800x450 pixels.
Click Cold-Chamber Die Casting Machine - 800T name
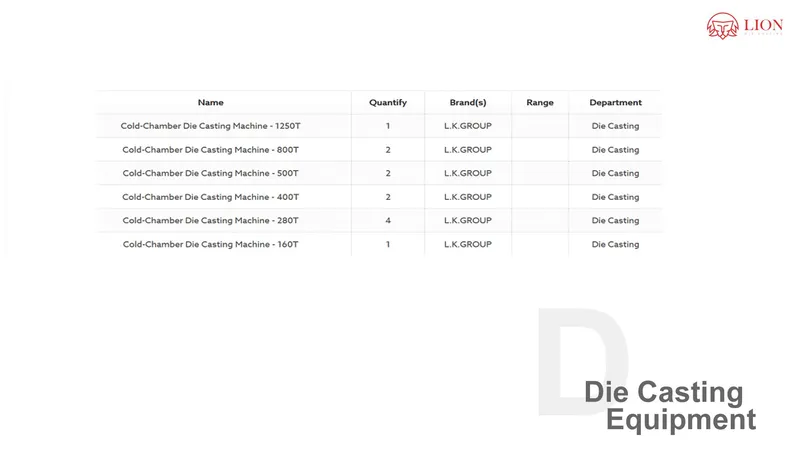click(x=211, y=150)
